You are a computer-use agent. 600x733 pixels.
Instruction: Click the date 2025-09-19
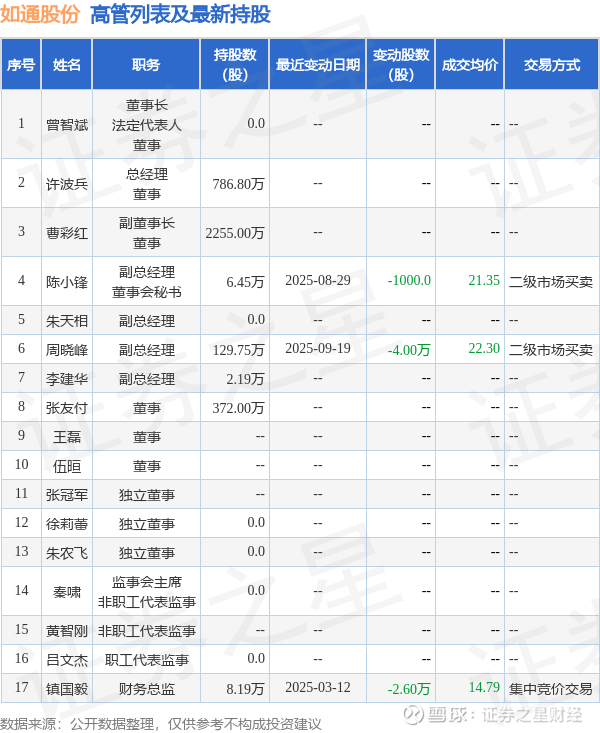pyautogui.click(x=318, y=348)
